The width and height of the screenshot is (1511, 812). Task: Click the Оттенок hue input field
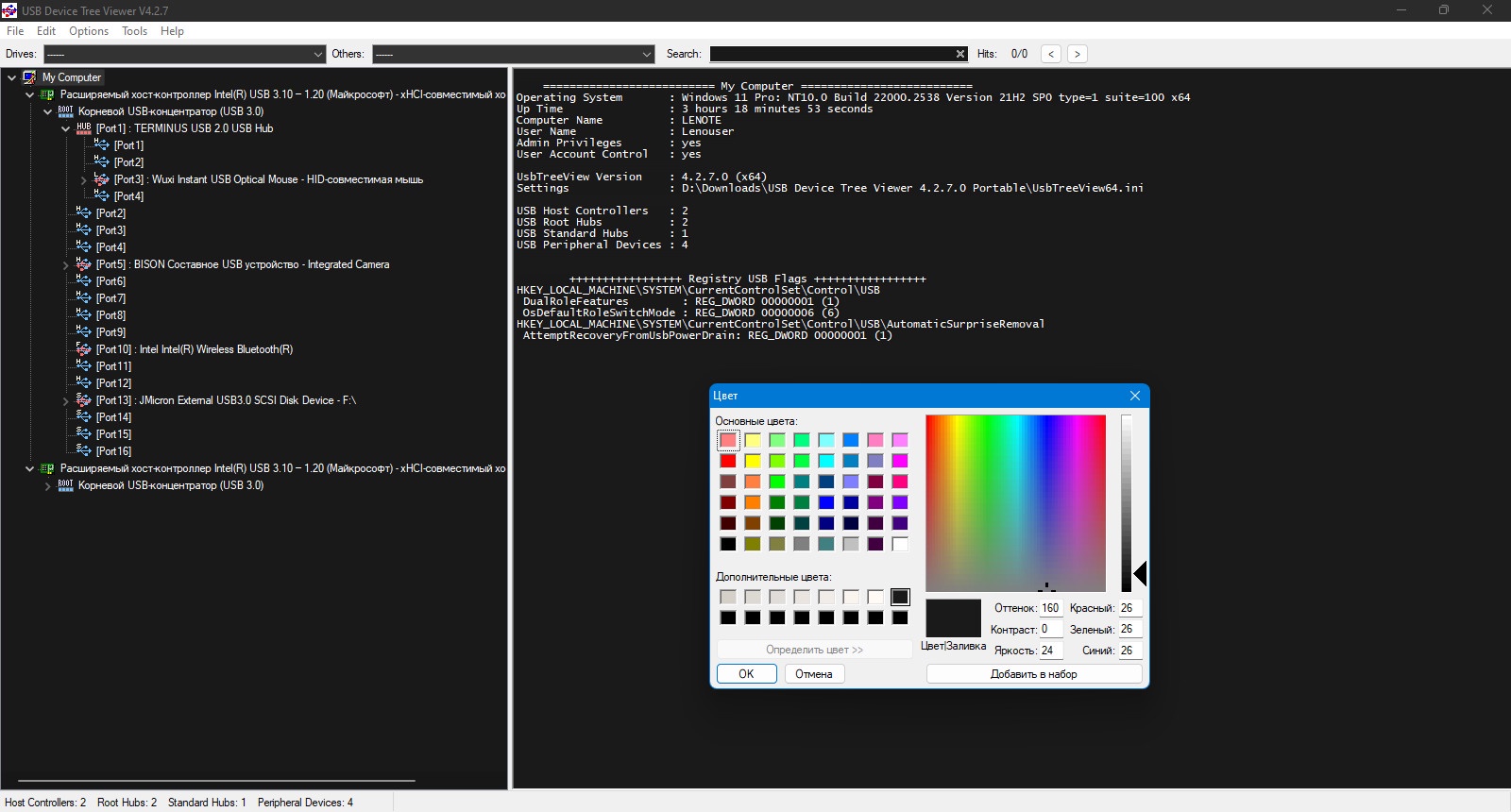pyautogui.click(x=1050, y=608)
